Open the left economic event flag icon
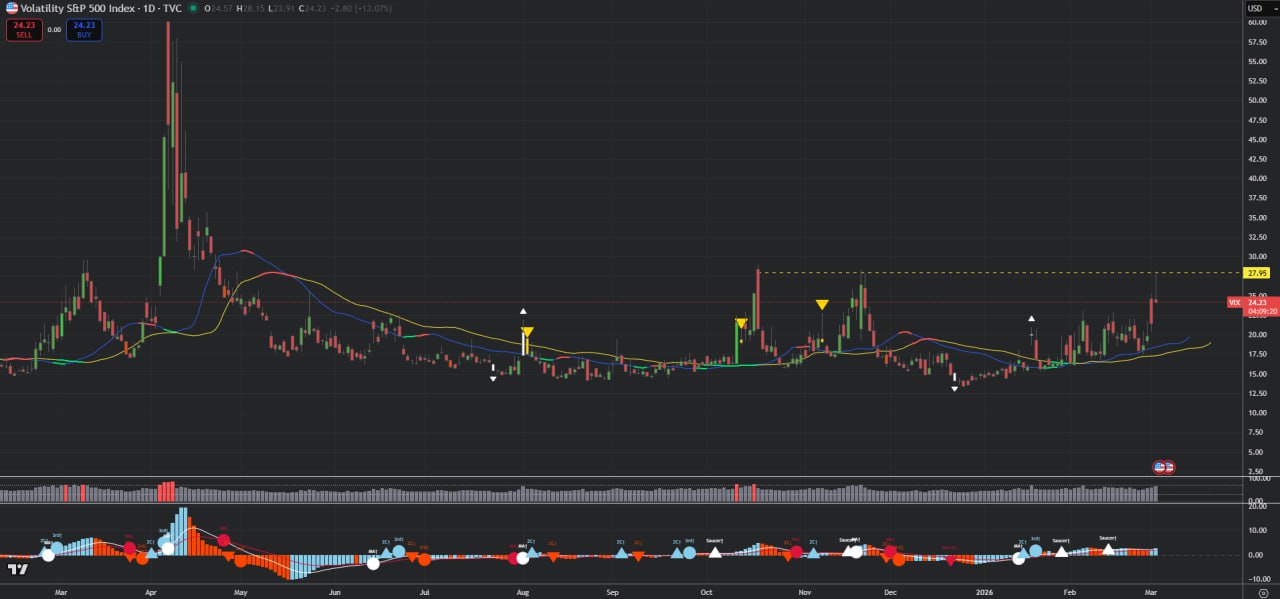Screen dimensions: 1280x599 pyautogui.click(x=1159, y=467)
